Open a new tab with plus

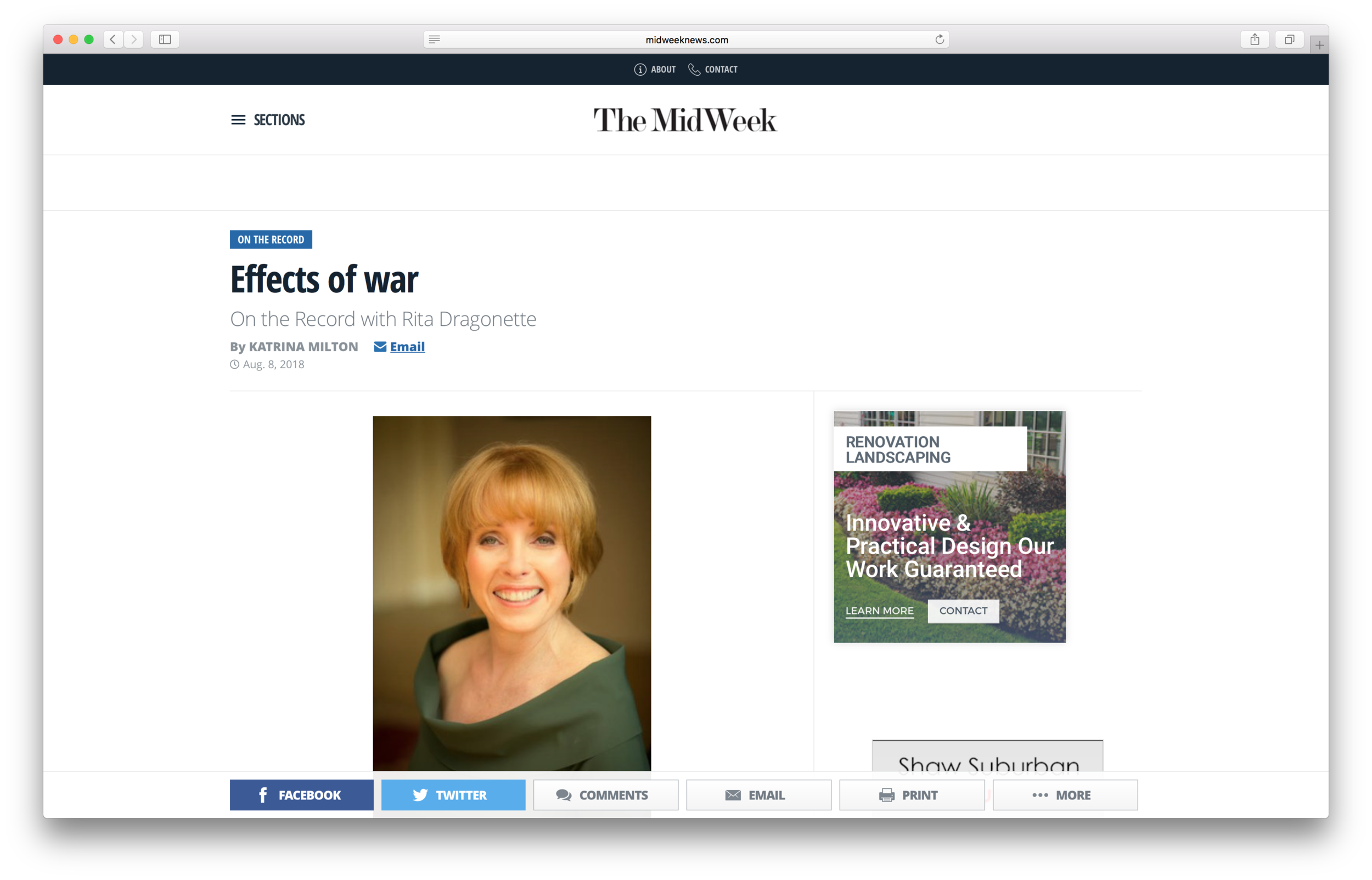point(1319,45)
